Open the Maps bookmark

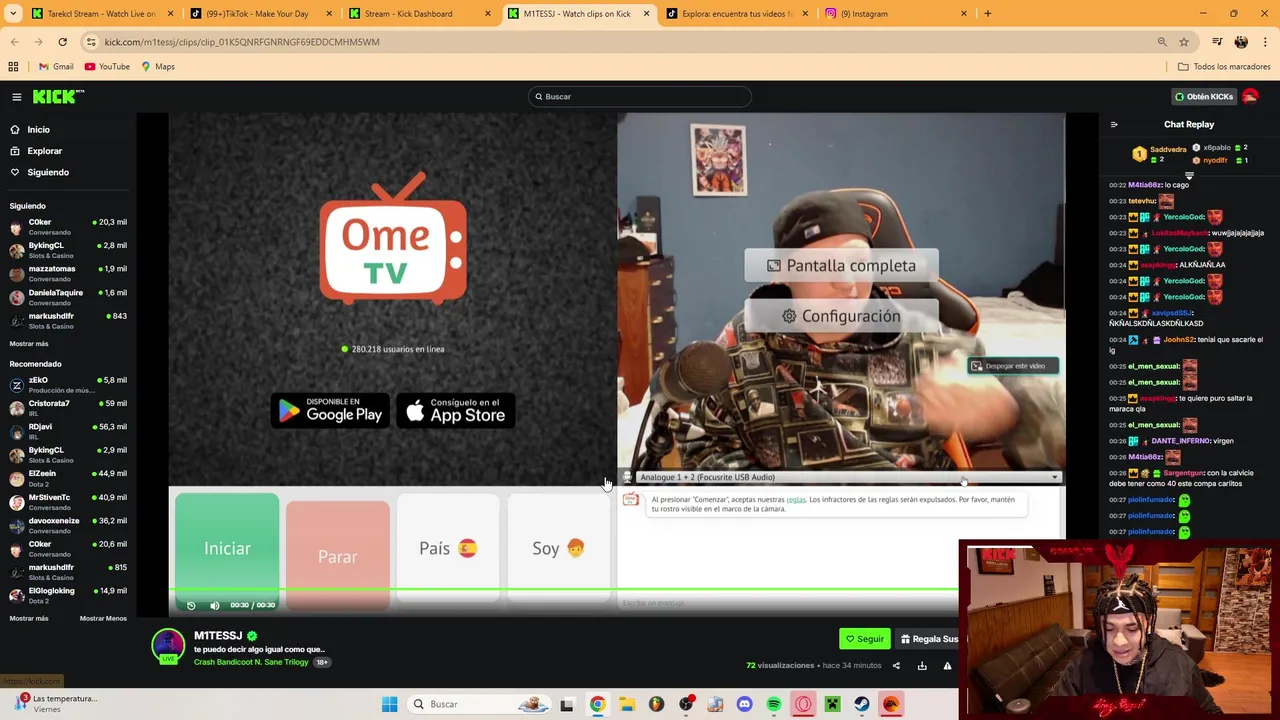tap(158, 67)
